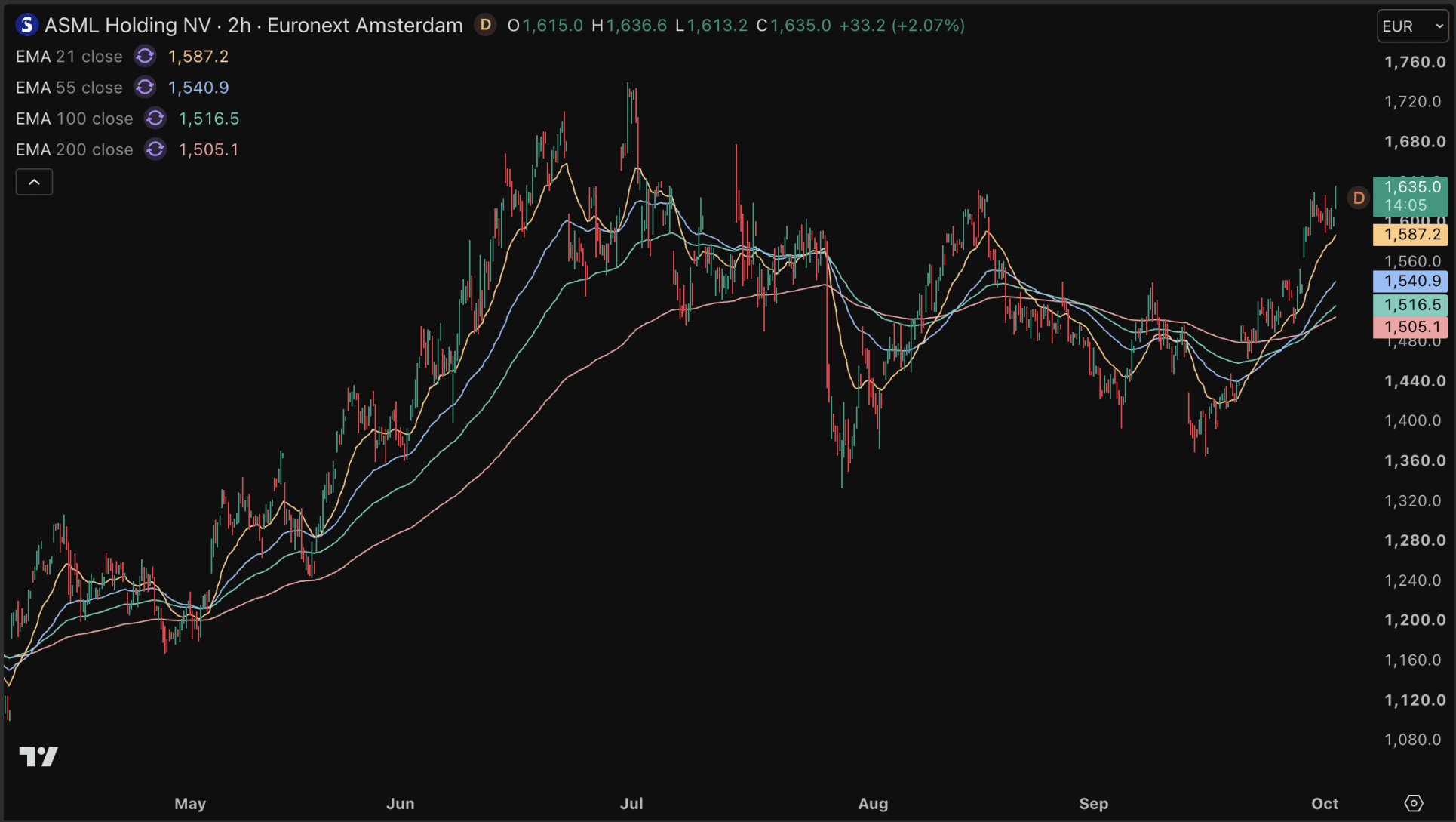Click the Oct label on time axis
The width and height of the screenshot is (1456, 822).
pyautogui.click(x=1325, y=803)
